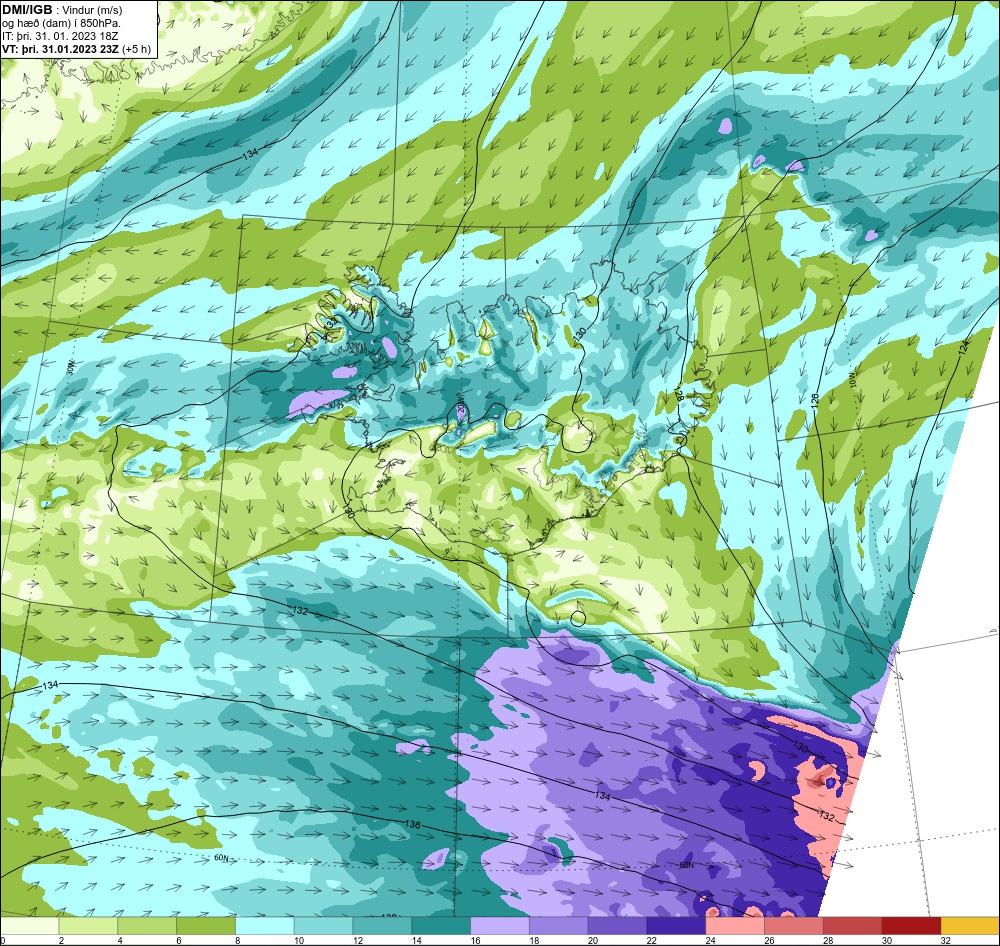Click the lavender 16–18 m/s legend swatch
The width and height of the screenshot is (1000, 946).
[x=500, y=926]
